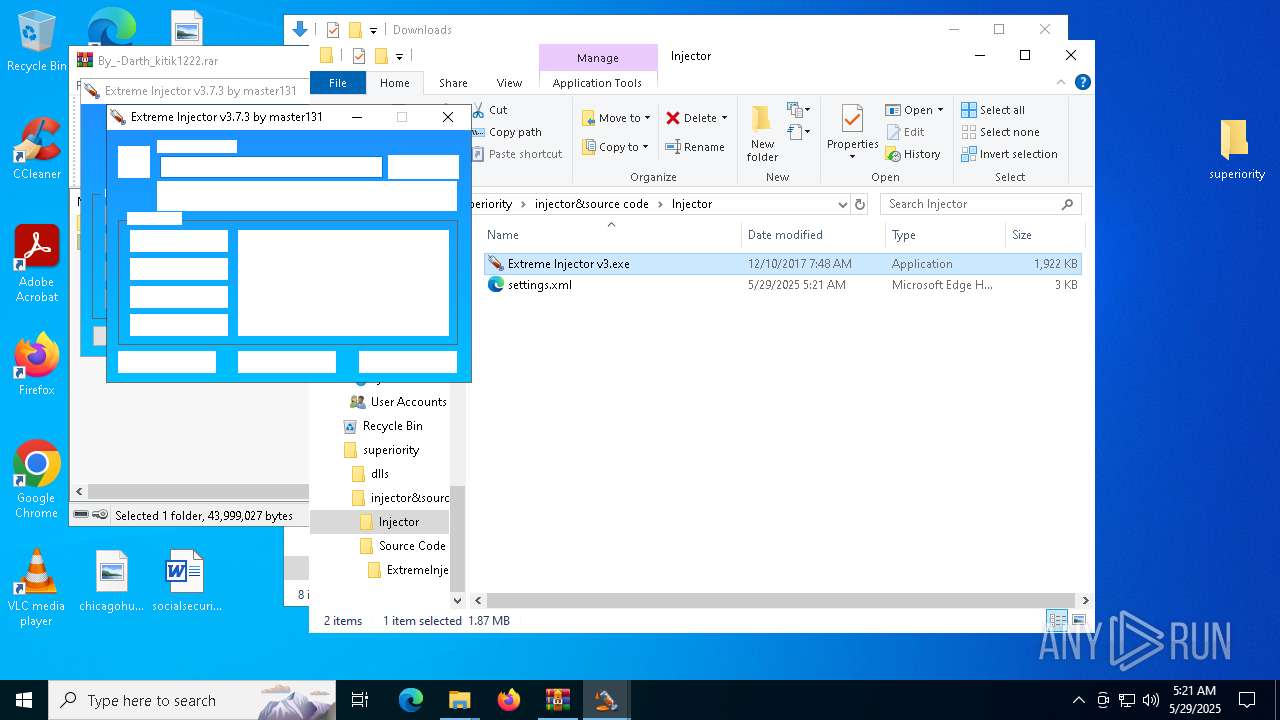Screen dimensions: 1280x720
Task: Expand the Open dropdown arrow in ribbon
Action: pos(940,110)
